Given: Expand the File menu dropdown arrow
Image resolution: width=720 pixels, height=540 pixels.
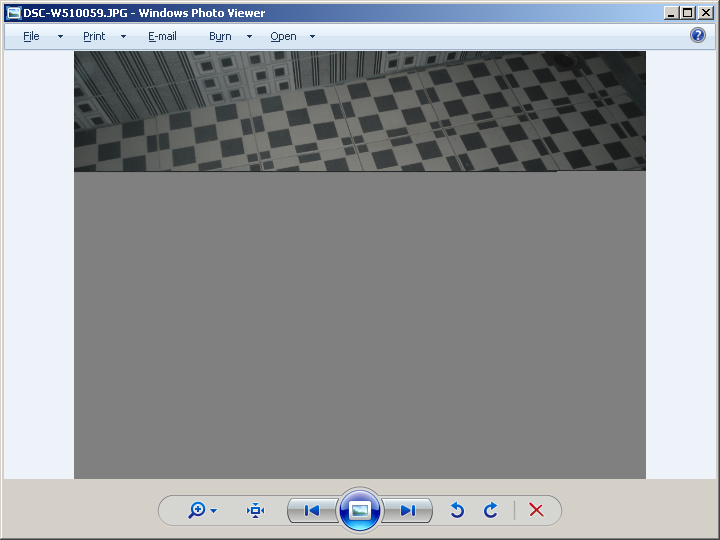Looking at the screenshot, I should 60,36.
